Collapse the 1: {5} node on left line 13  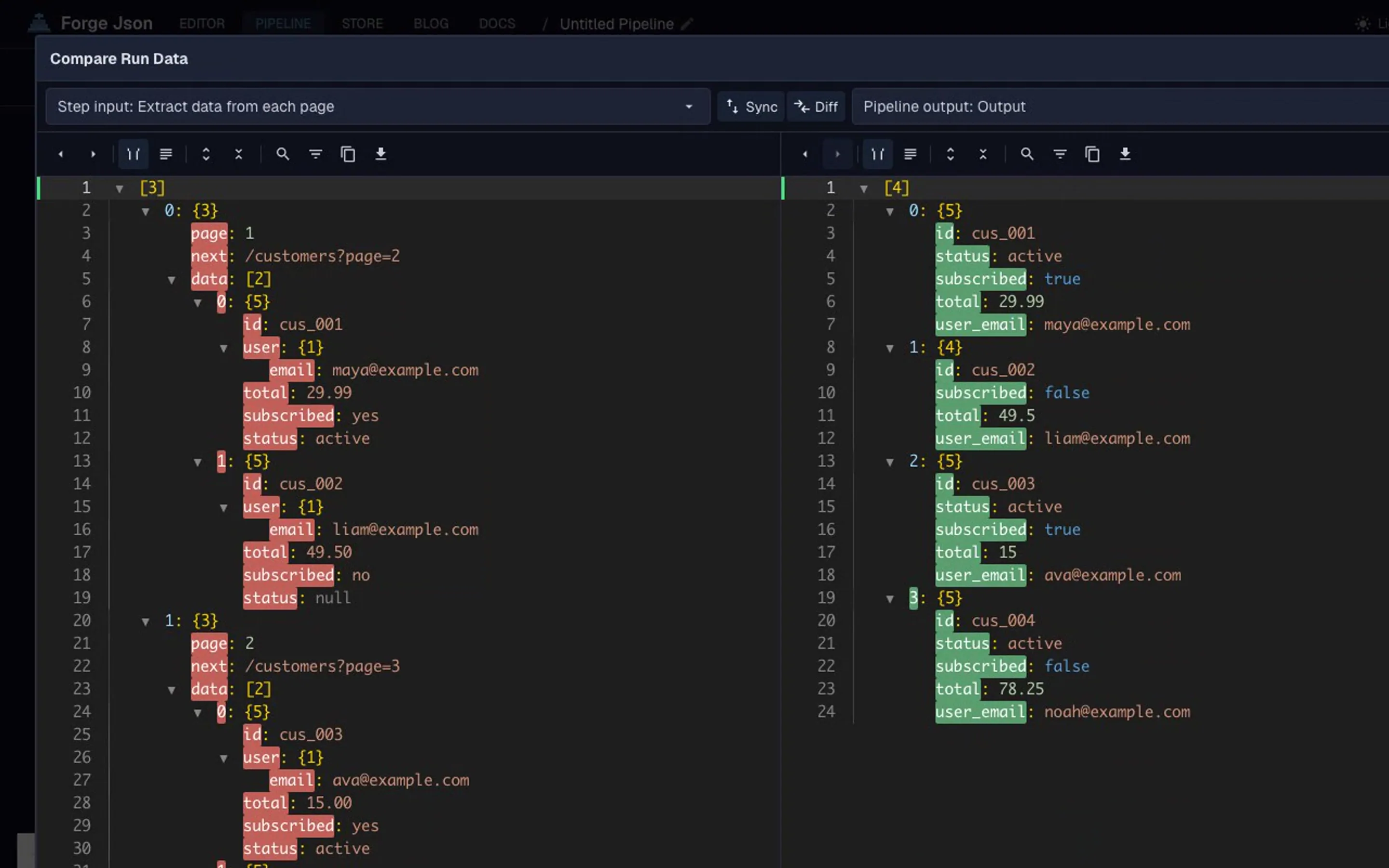click(197, 461)
